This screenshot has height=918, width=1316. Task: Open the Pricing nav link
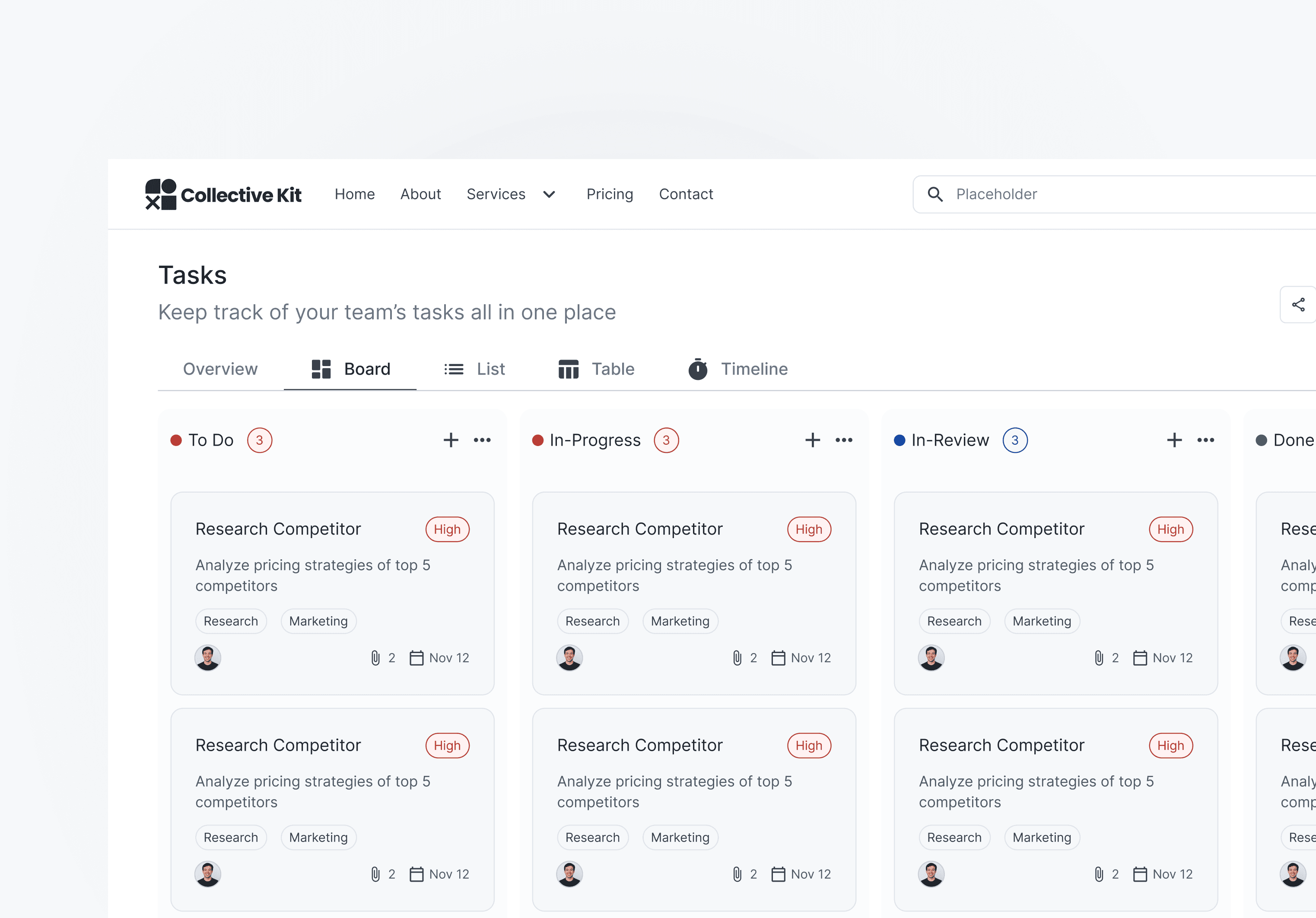[610, 194]
